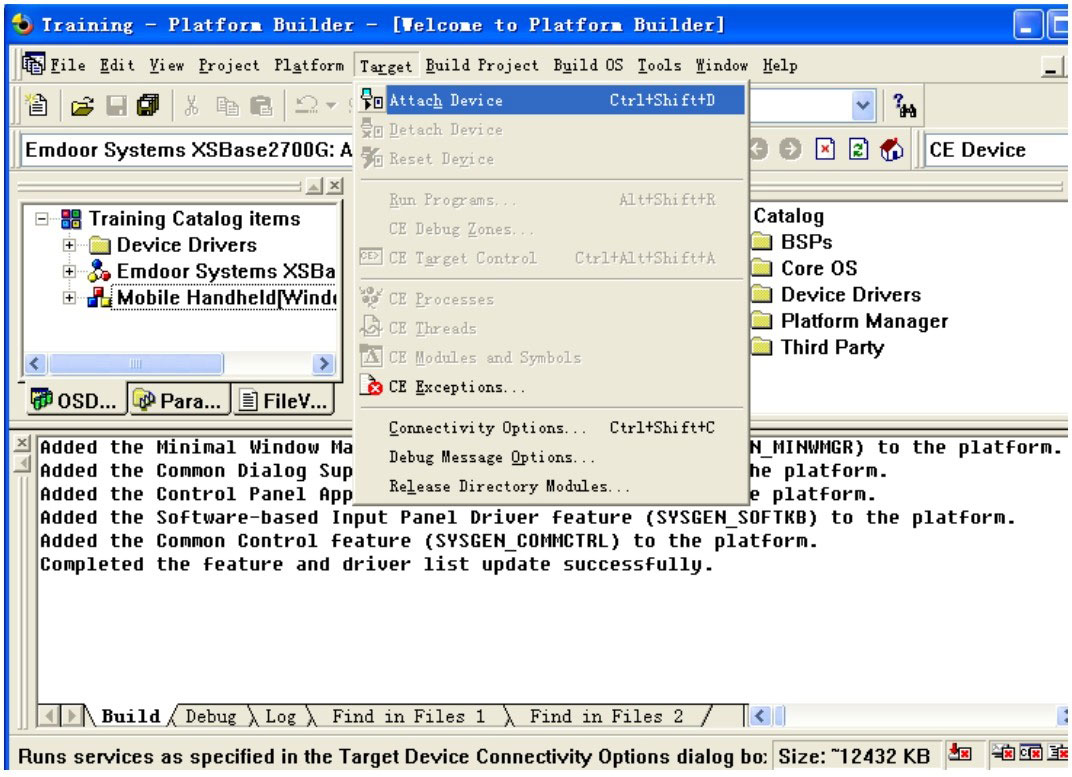
Task: Switch to the Debug output tab
Action: click(210, 716)
